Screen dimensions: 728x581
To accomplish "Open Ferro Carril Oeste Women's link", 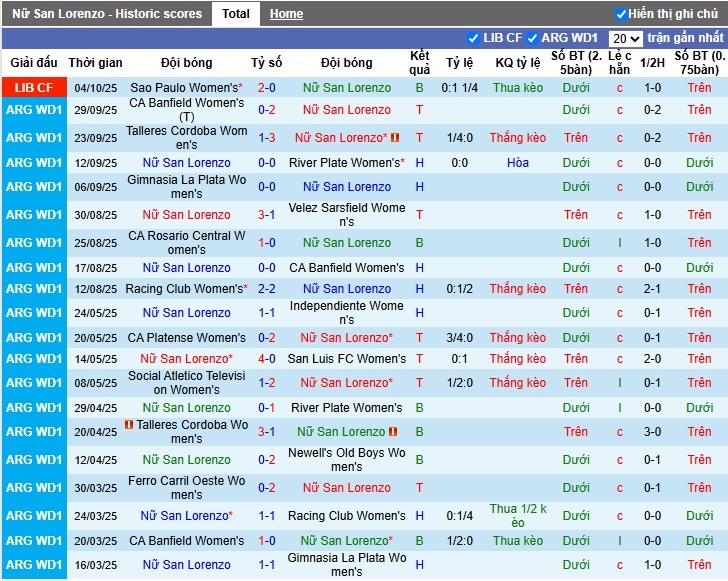I will [x=186, y=488].
